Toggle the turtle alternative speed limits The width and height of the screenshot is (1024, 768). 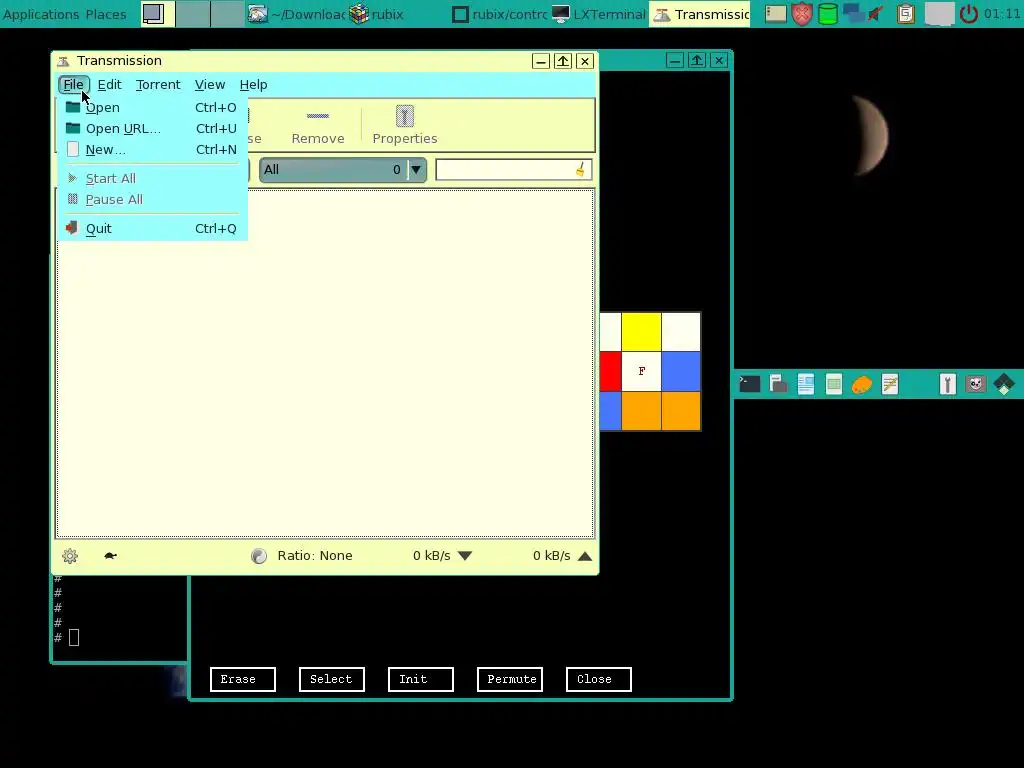point(110,556)
